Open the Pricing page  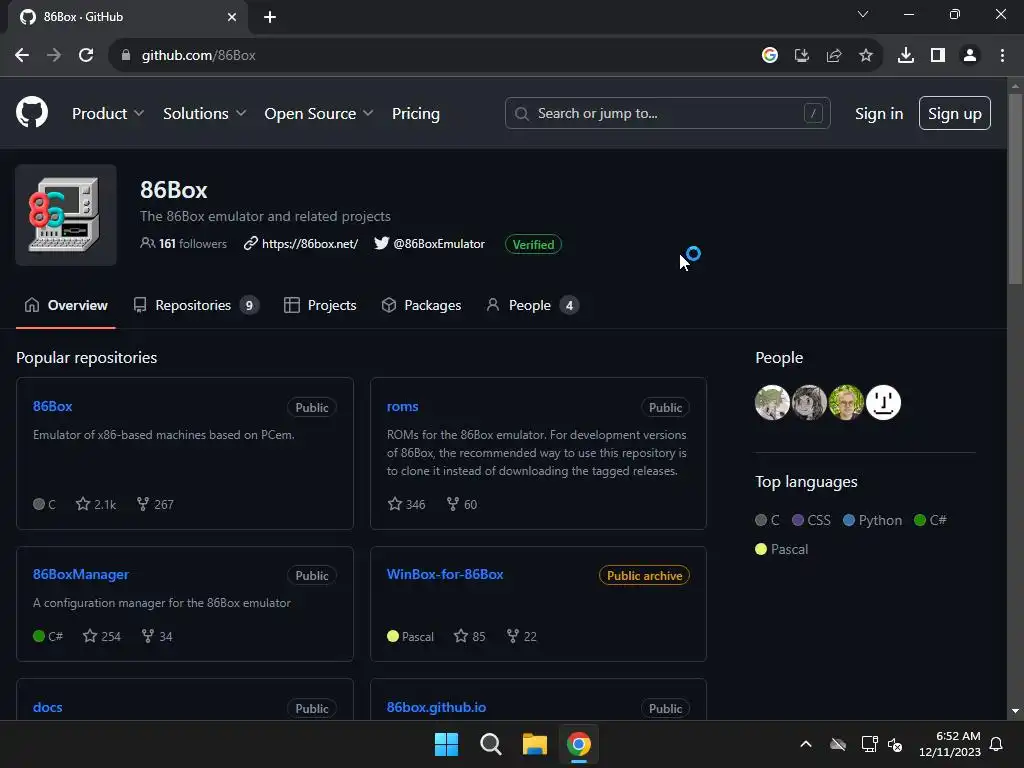[x=415, y=113]
